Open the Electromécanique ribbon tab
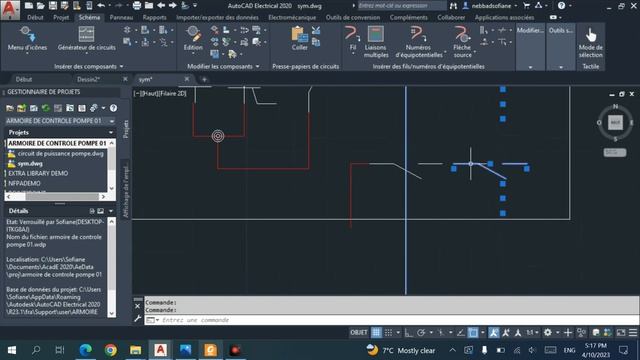Image resolution: width=640 pixels, height=360 pixels. (x=292, y=18)
